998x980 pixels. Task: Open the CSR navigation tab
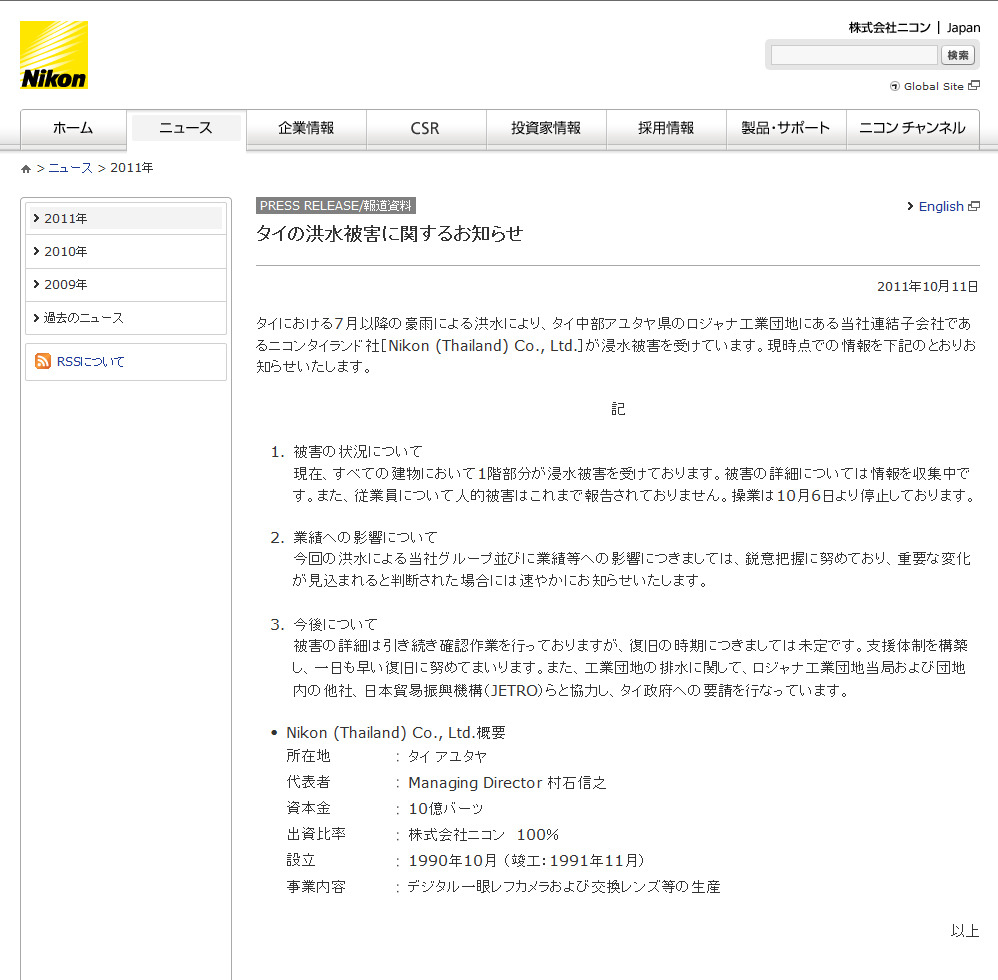pos(426,129)
